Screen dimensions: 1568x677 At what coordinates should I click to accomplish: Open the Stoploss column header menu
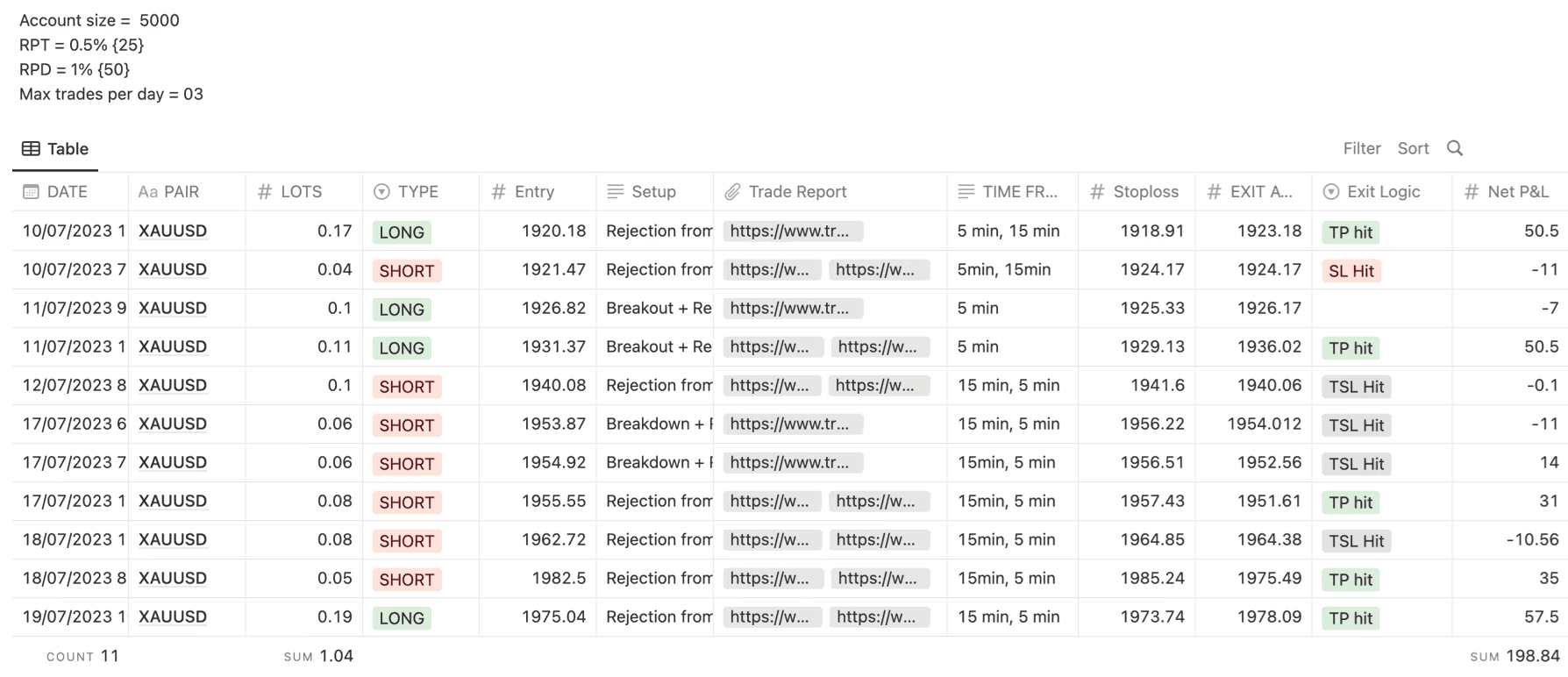[1145, 192]
